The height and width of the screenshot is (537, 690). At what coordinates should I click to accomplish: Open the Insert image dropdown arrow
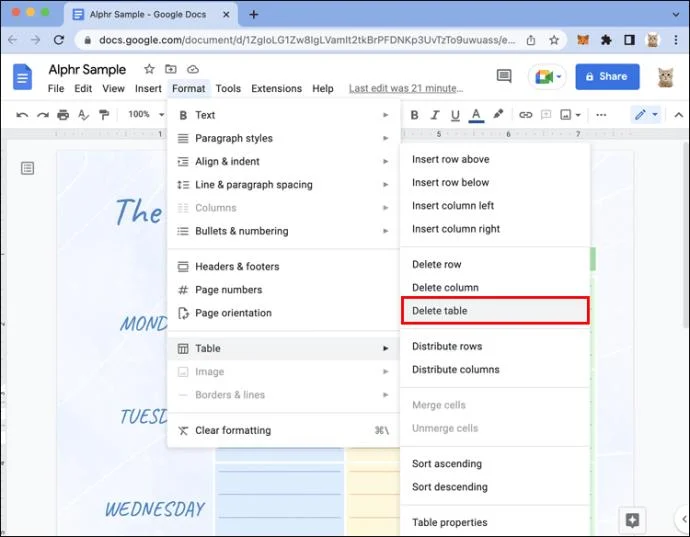(578, 115)
